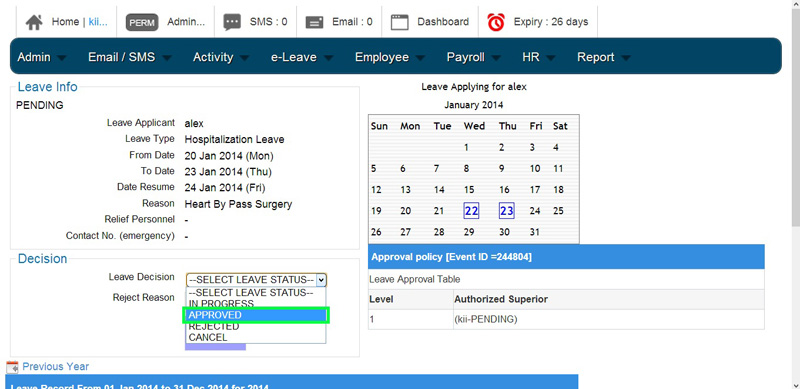Image resolution: width=800 pixels, height=389 pixels.
Task: Click the Email envelope icon
Action: 314,22
